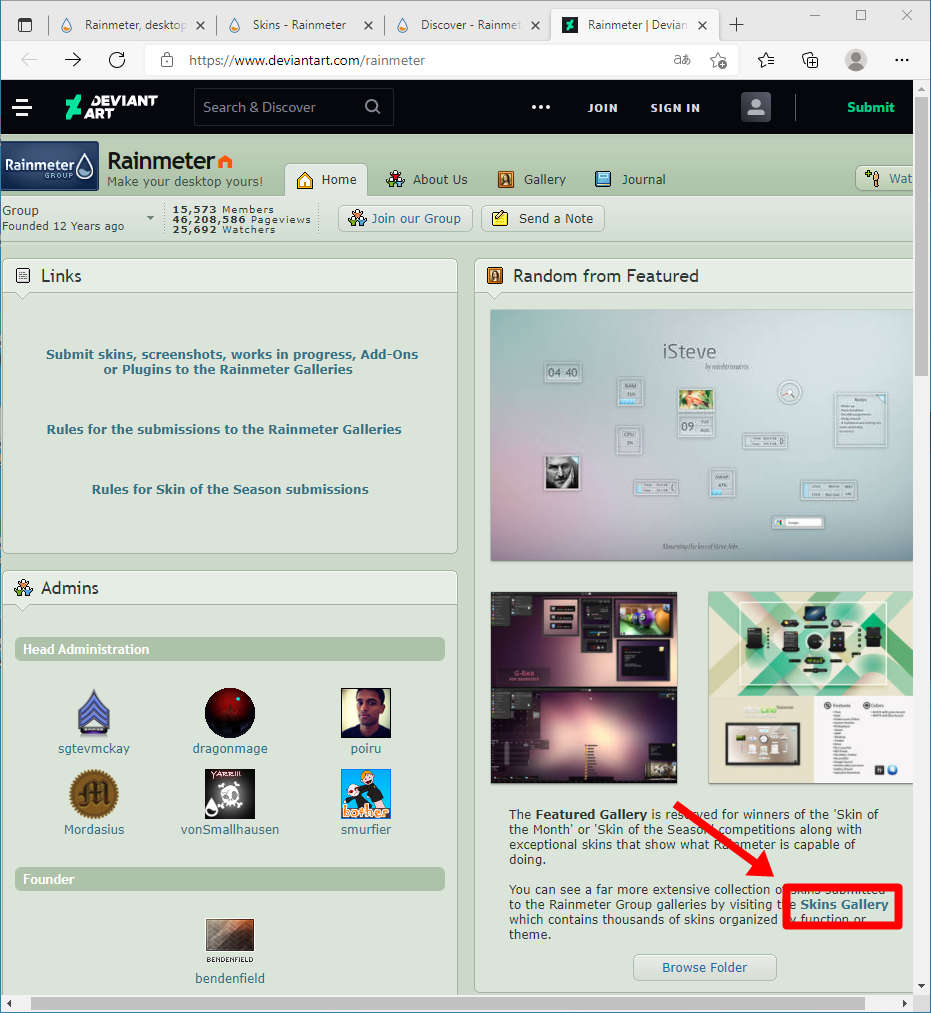Click the poiru username link
The width and height of the screenshot is (931, 1013).
click(366, 748)
